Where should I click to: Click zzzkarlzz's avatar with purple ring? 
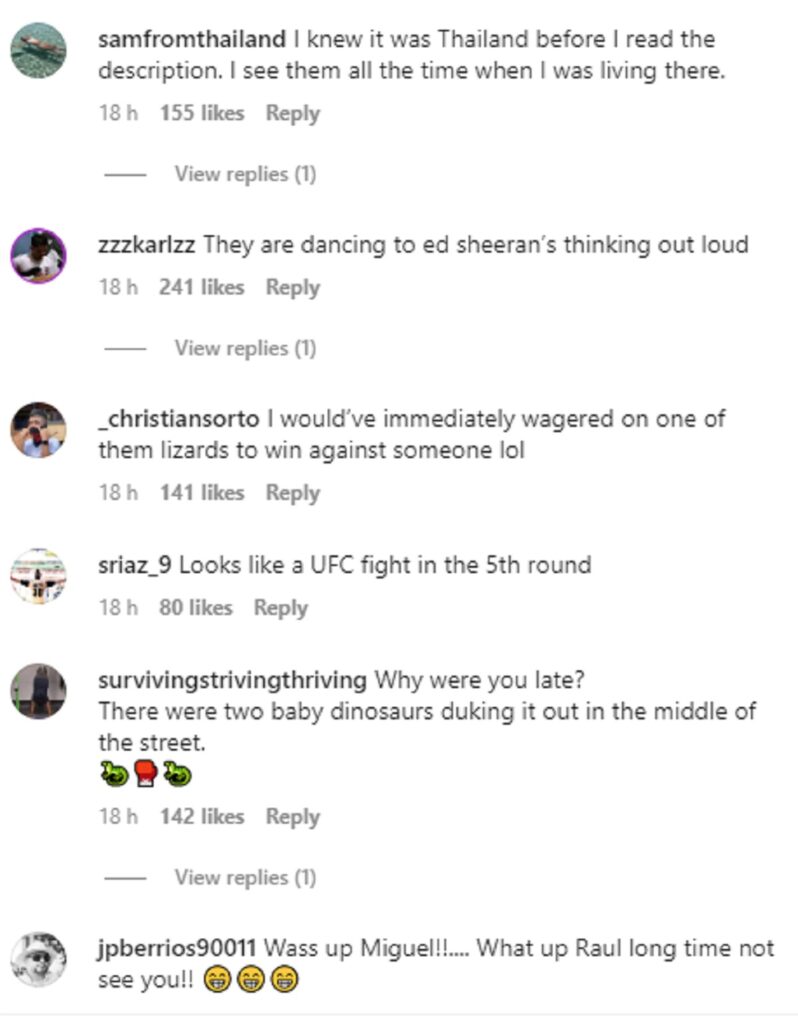coord(38,256)
